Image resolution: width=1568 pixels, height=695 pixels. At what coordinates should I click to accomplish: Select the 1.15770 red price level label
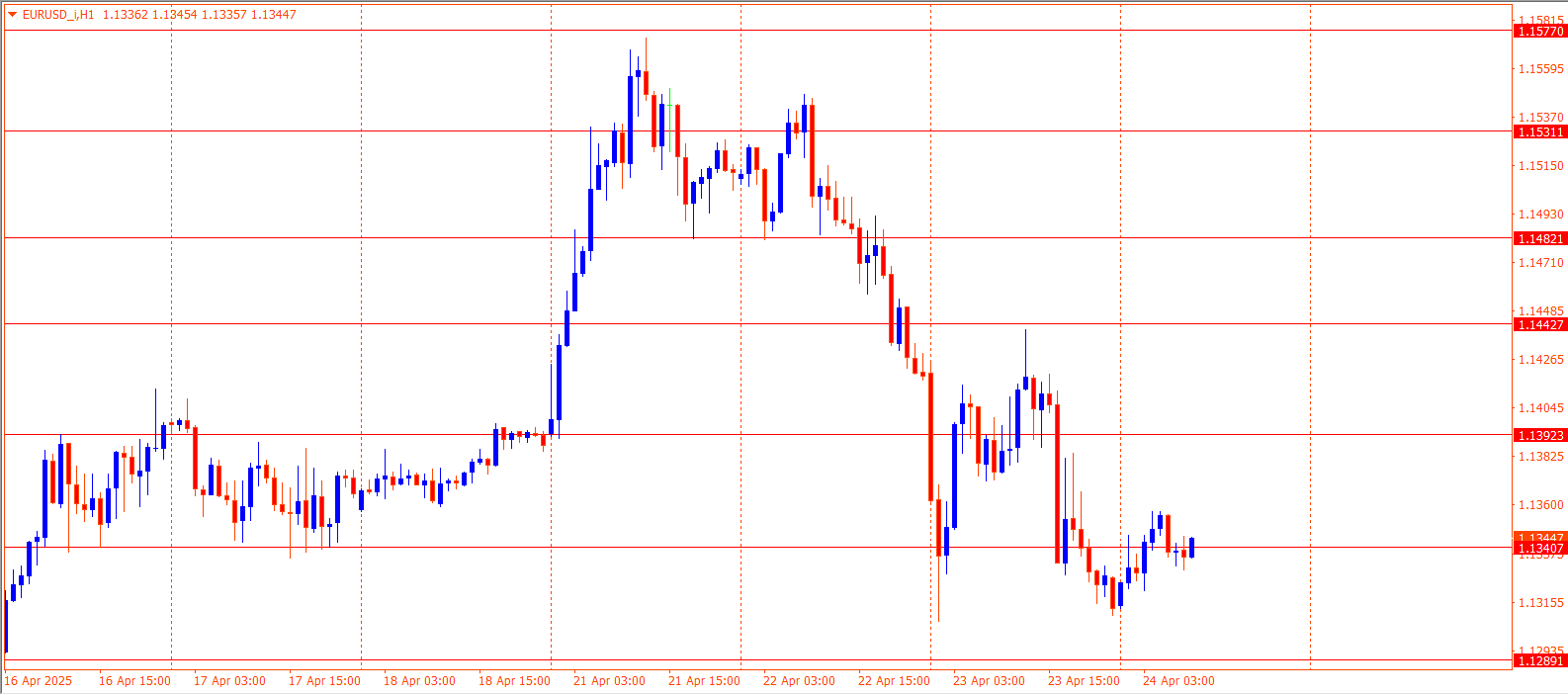coord(1540,32)
